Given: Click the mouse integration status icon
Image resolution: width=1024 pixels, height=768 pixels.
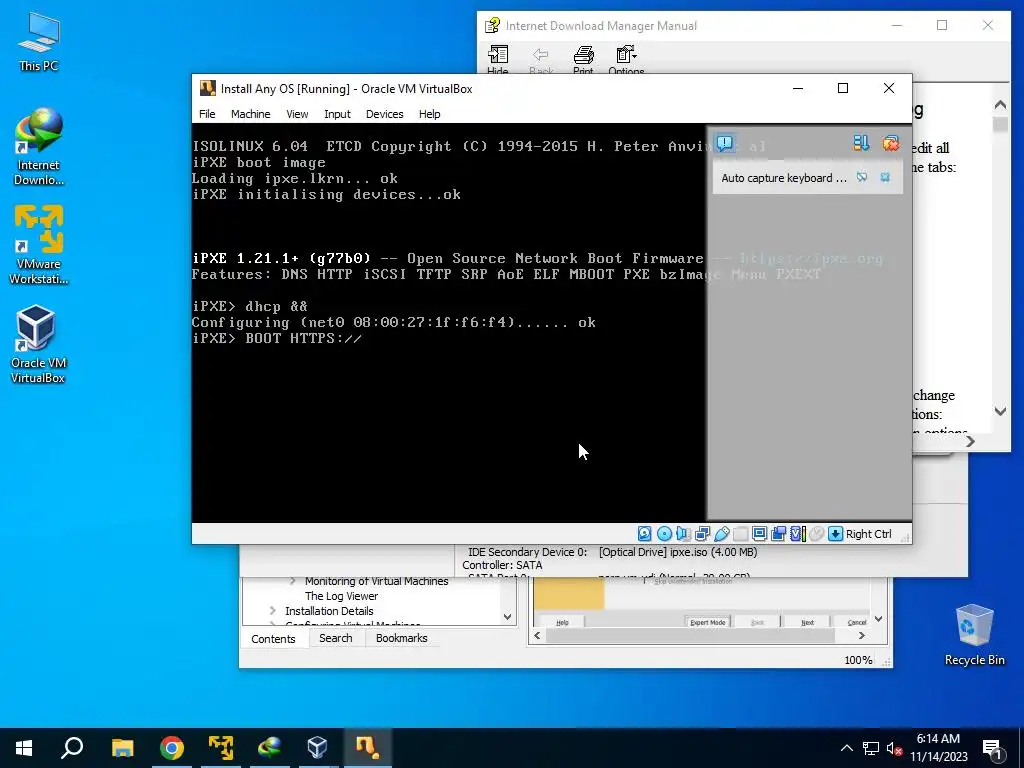Looking at the screenshot, I should 816,534.
